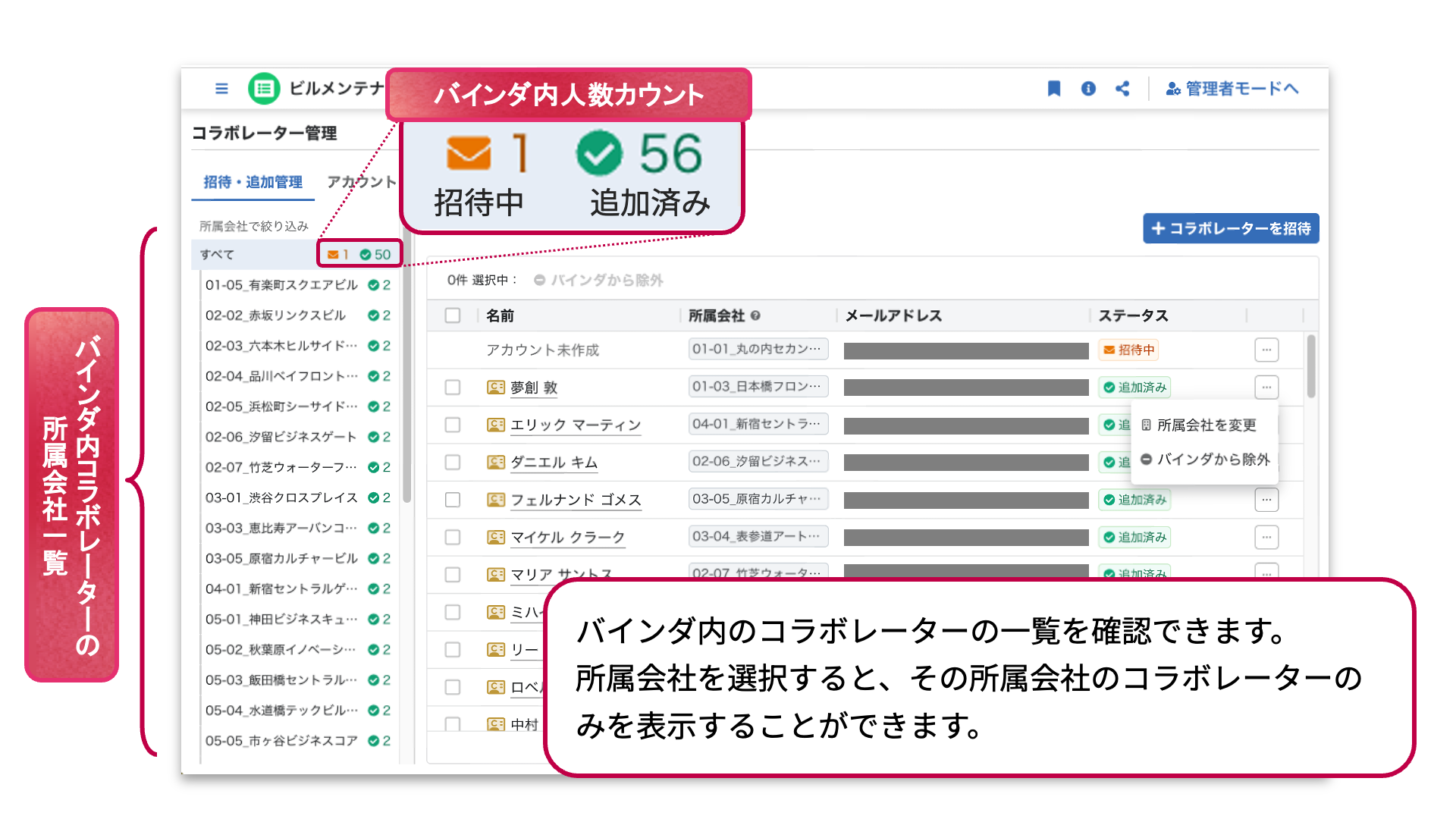Click 招待中 status badge in first row
1456x819 pixels.
[1128, 350]
